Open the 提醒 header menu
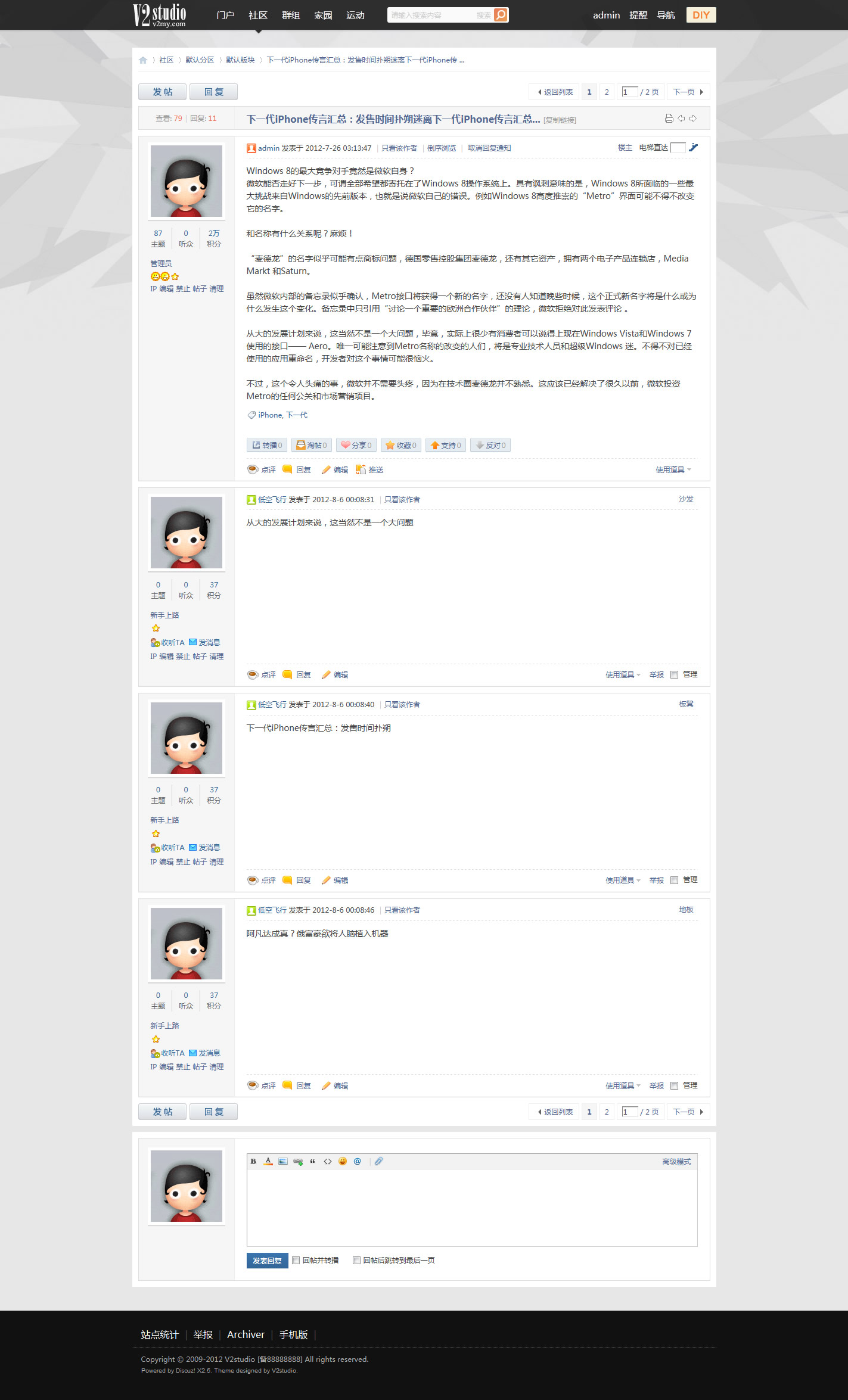The width and height of the screenshot is (848, 1400). (x=638, y=15)
